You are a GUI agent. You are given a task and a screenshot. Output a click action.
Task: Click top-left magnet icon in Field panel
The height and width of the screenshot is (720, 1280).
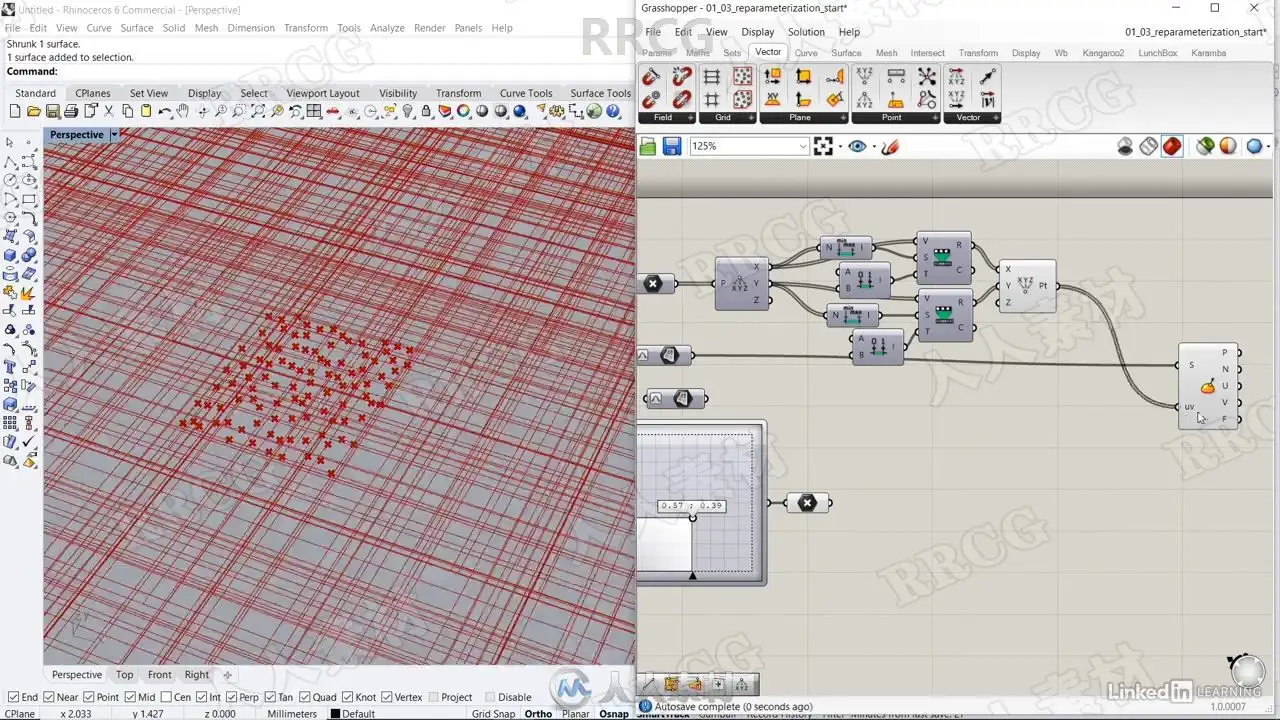651,77
